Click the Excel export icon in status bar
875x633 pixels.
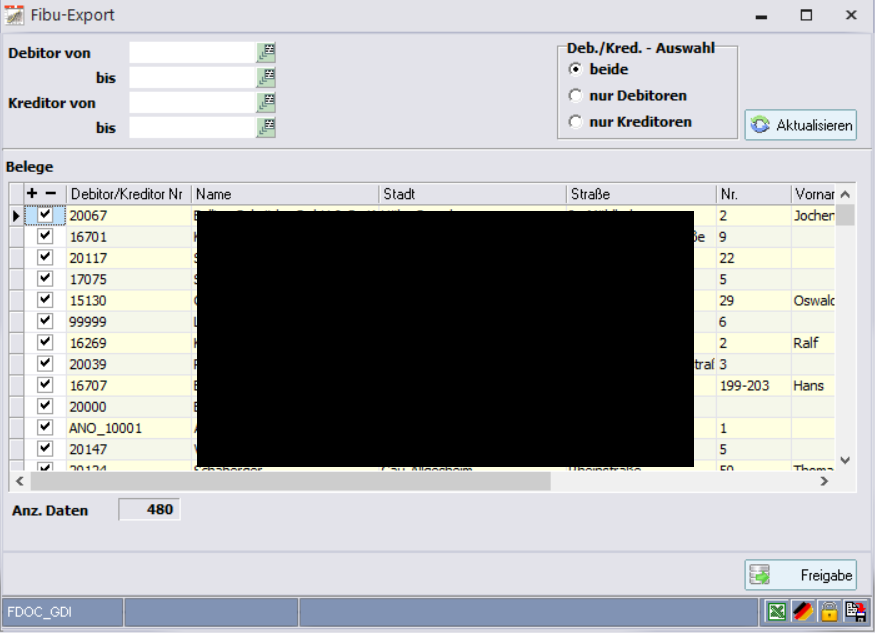pos(777,611)
